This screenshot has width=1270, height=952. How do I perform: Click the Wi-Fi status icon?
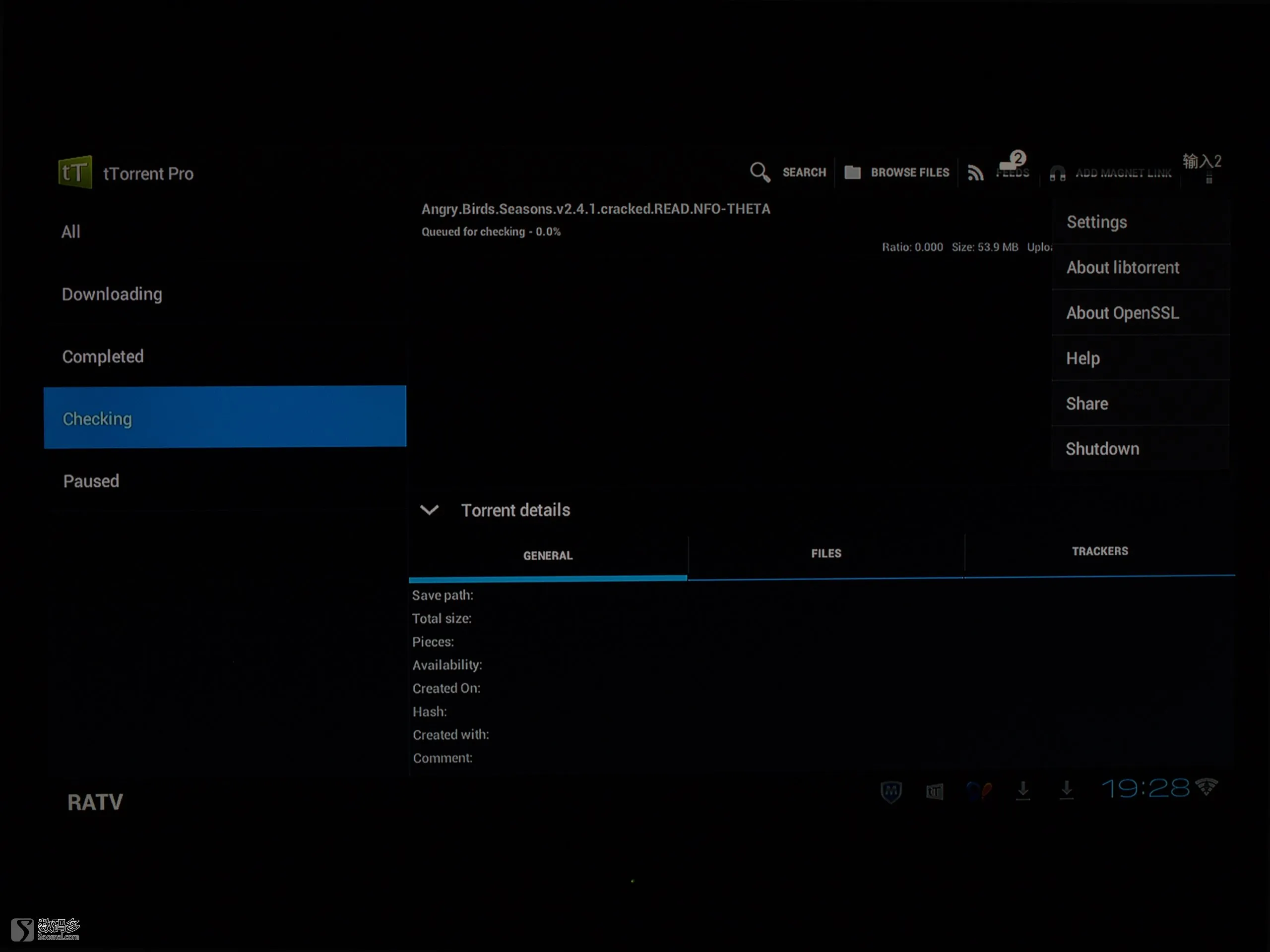click(x=1206, y=786)
